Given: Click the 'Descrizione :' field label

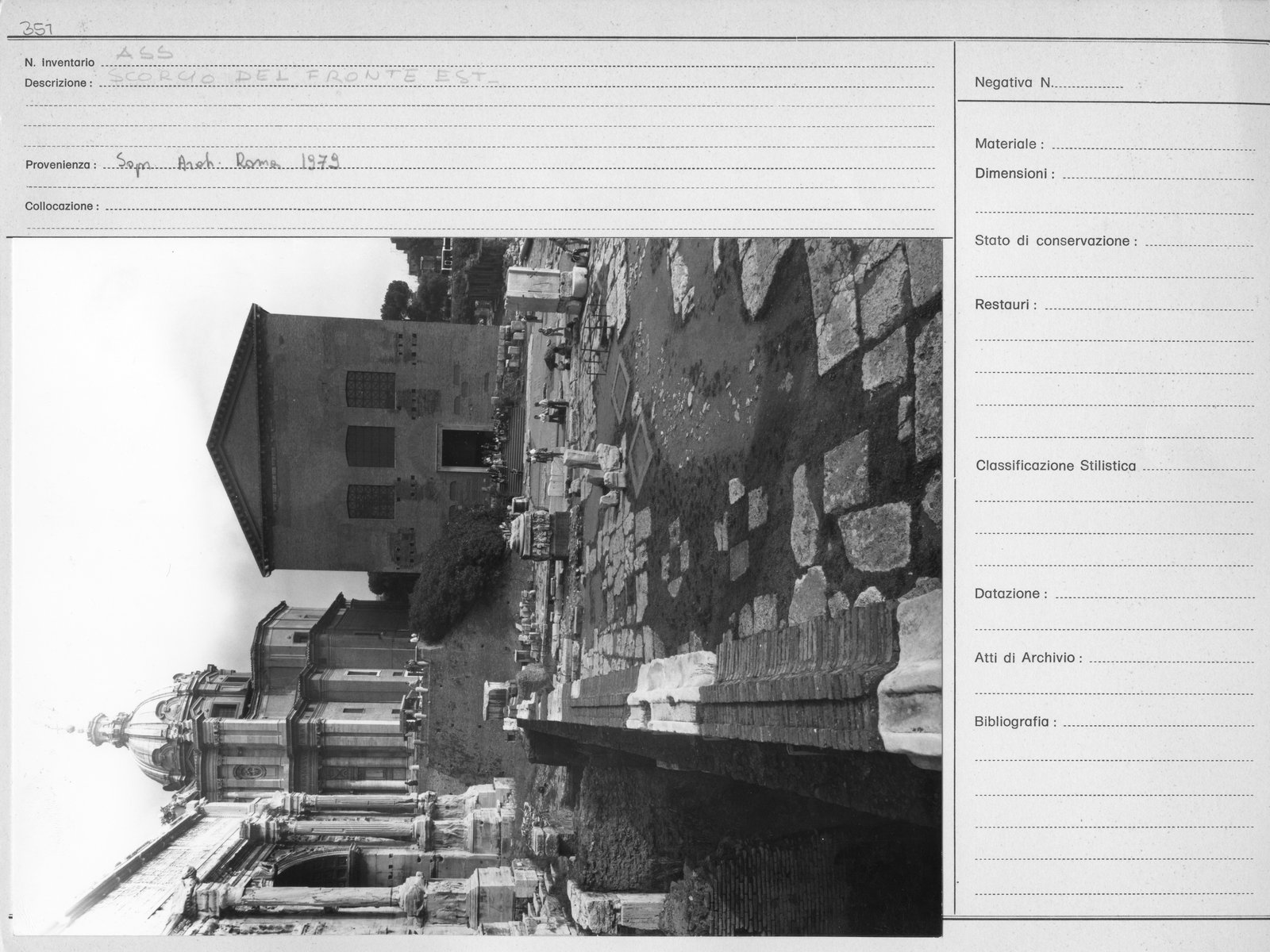Looking at the screenshot, I should click(x=58, y=83).
